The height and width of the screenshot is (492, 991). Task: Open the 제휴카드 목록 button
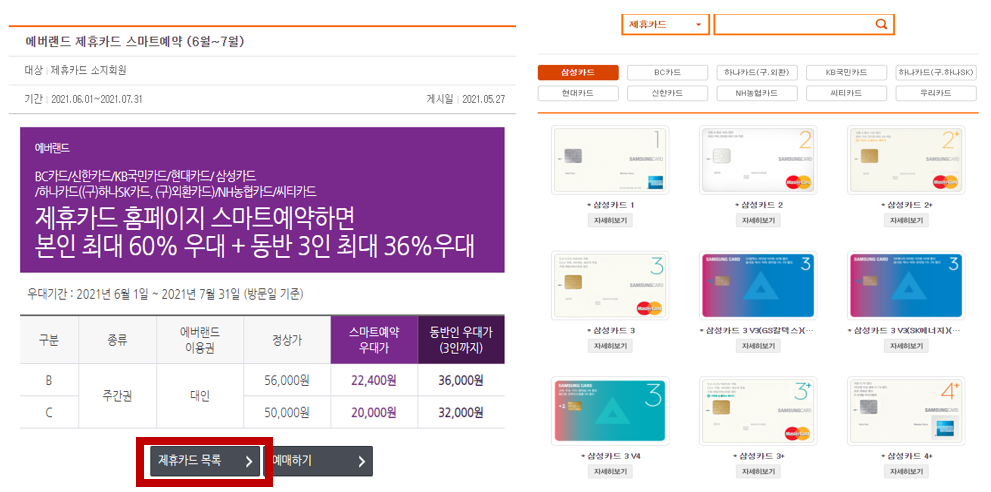click(x=205, y=461)
